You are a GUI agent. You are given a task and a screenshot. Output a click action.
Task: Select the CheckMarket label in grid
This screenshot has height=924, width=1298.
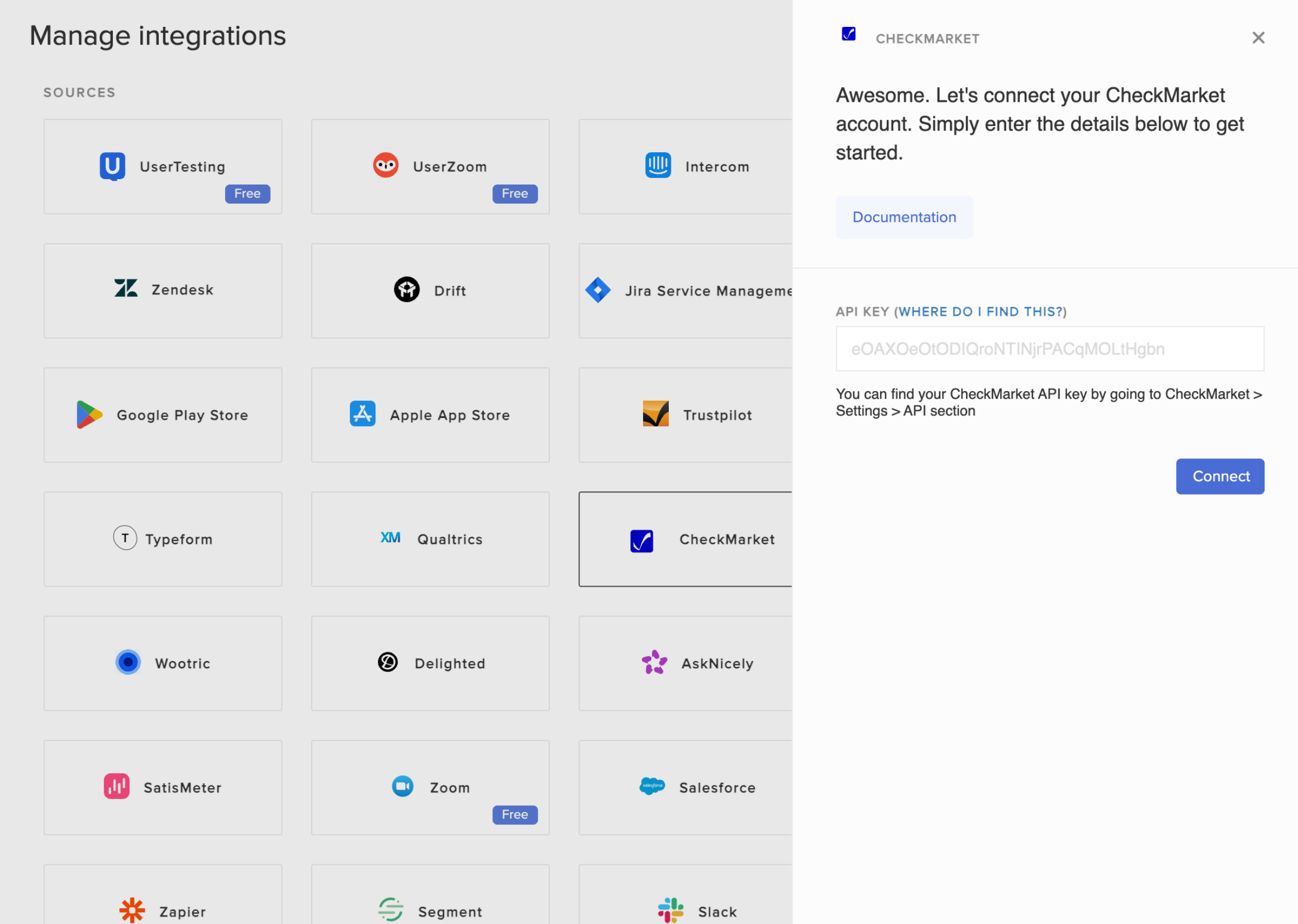[x=727, y=540]
